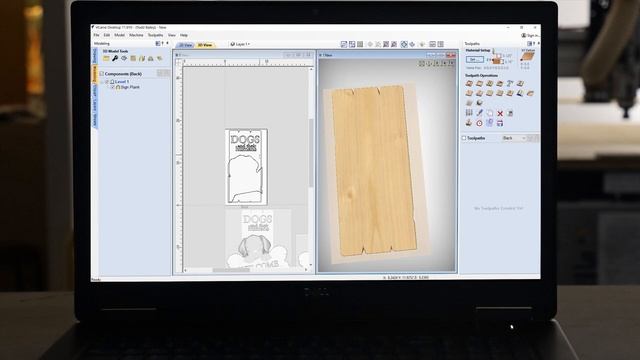Click the pin icon on the Modeling panel header
This screenshot has height=360, width=640.
[x=162, y=43]
